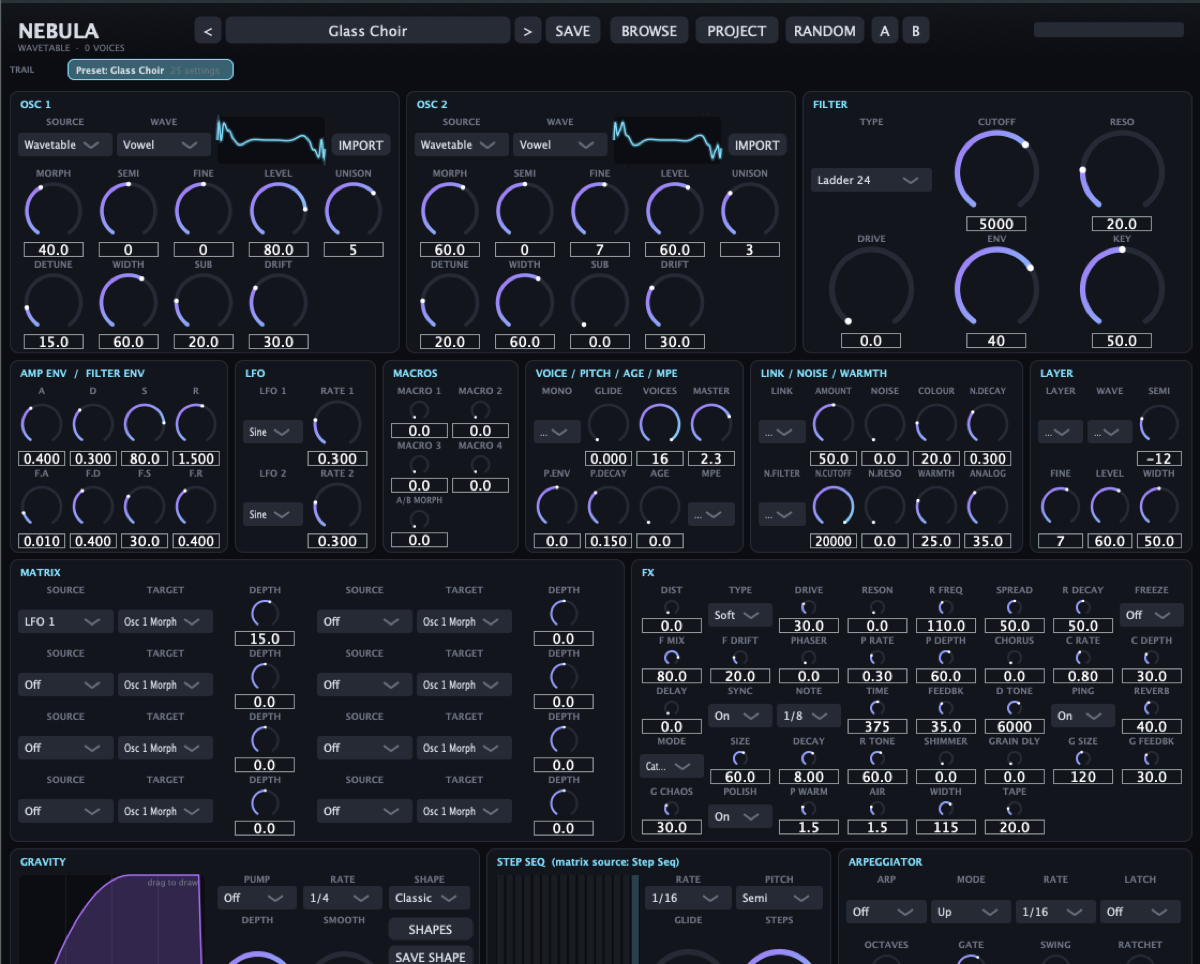Viewport: 1200px width, 964px height.
Task: Open filter type Ladder 24 dropdown
Action: 871,180
